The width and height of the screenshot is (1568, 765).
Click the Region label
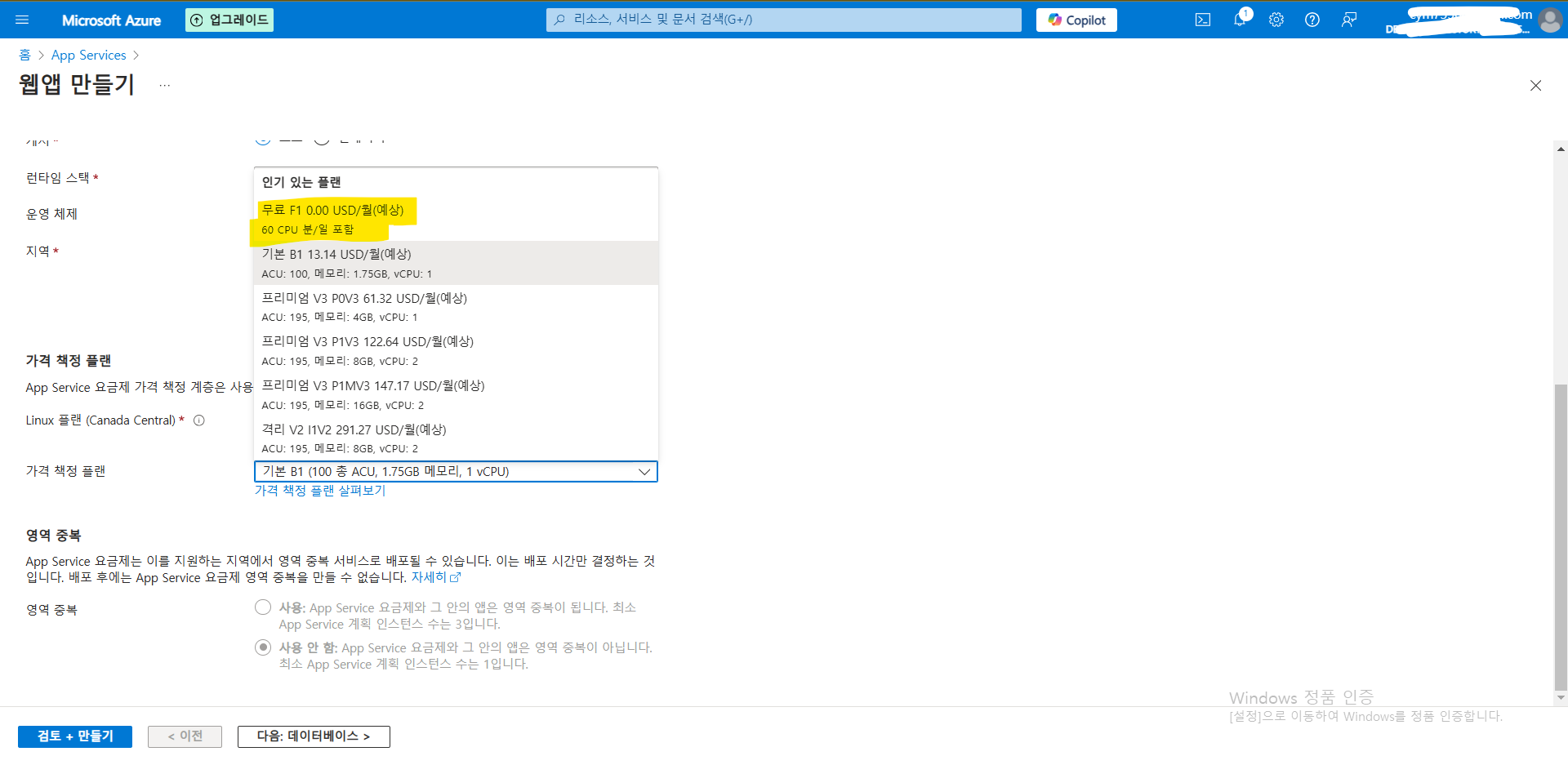click(x=38, y=251)
